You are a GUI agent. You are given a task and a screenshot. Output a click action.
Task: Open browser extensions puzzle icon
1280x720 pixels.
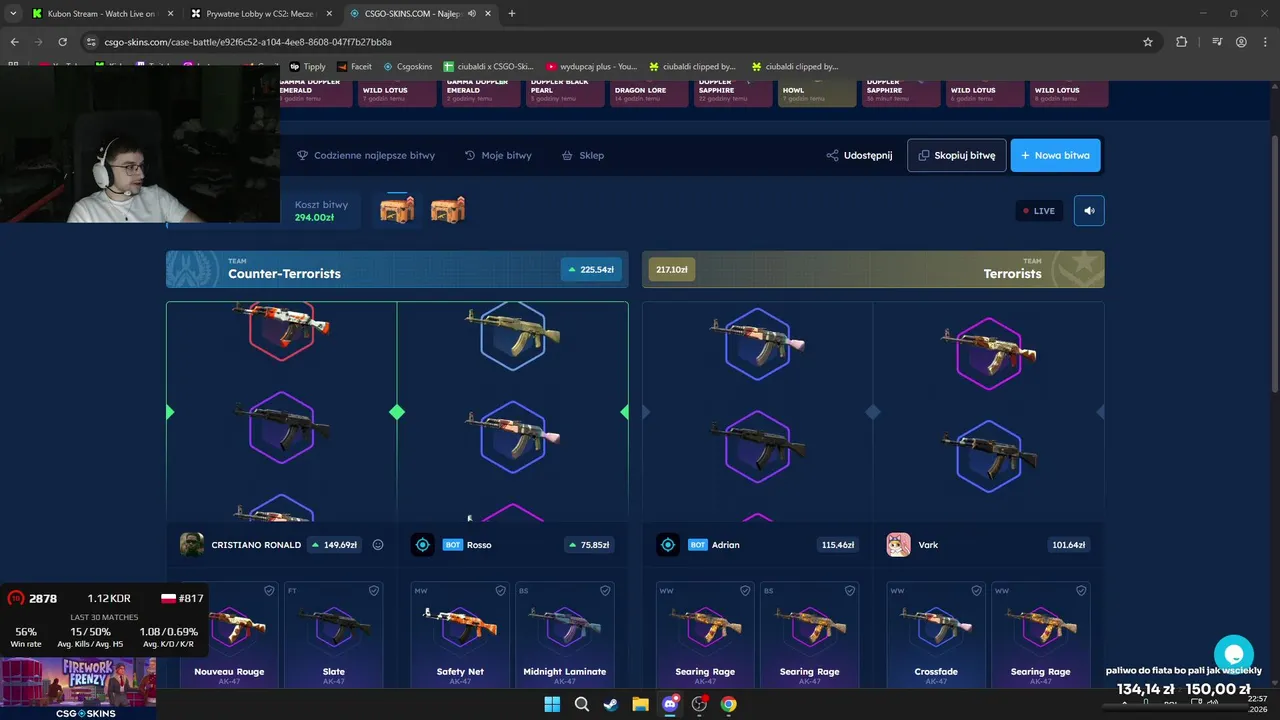(1182, 42)
